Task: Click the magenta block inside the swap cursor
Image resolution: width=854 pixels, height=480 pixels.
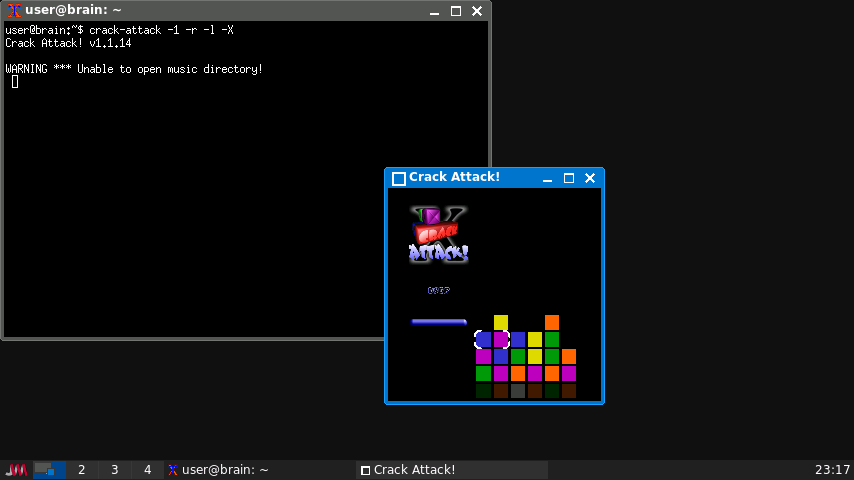Action: click(x=501, y=339)
